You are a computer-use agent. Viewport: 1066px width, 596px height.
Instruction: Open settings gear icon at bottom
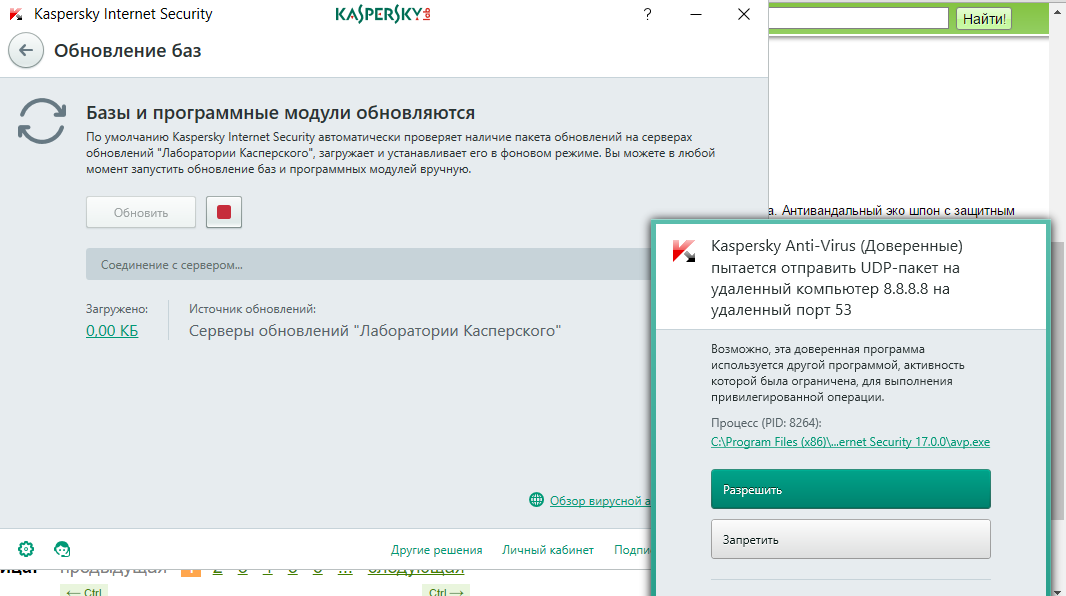click(26, 549)
